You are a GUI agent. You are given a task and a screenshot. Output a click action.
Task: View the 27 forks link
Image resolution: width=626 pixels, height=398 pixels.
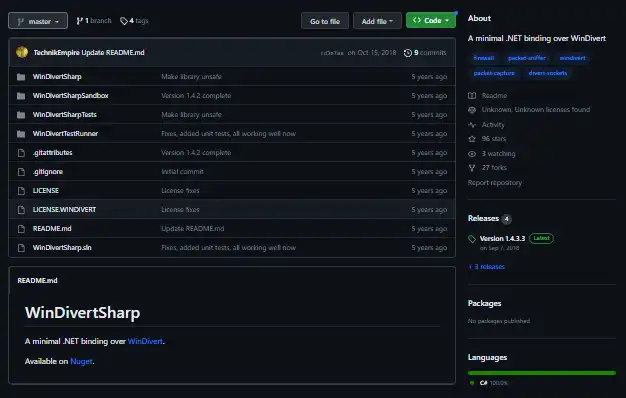tap(494, 168)
